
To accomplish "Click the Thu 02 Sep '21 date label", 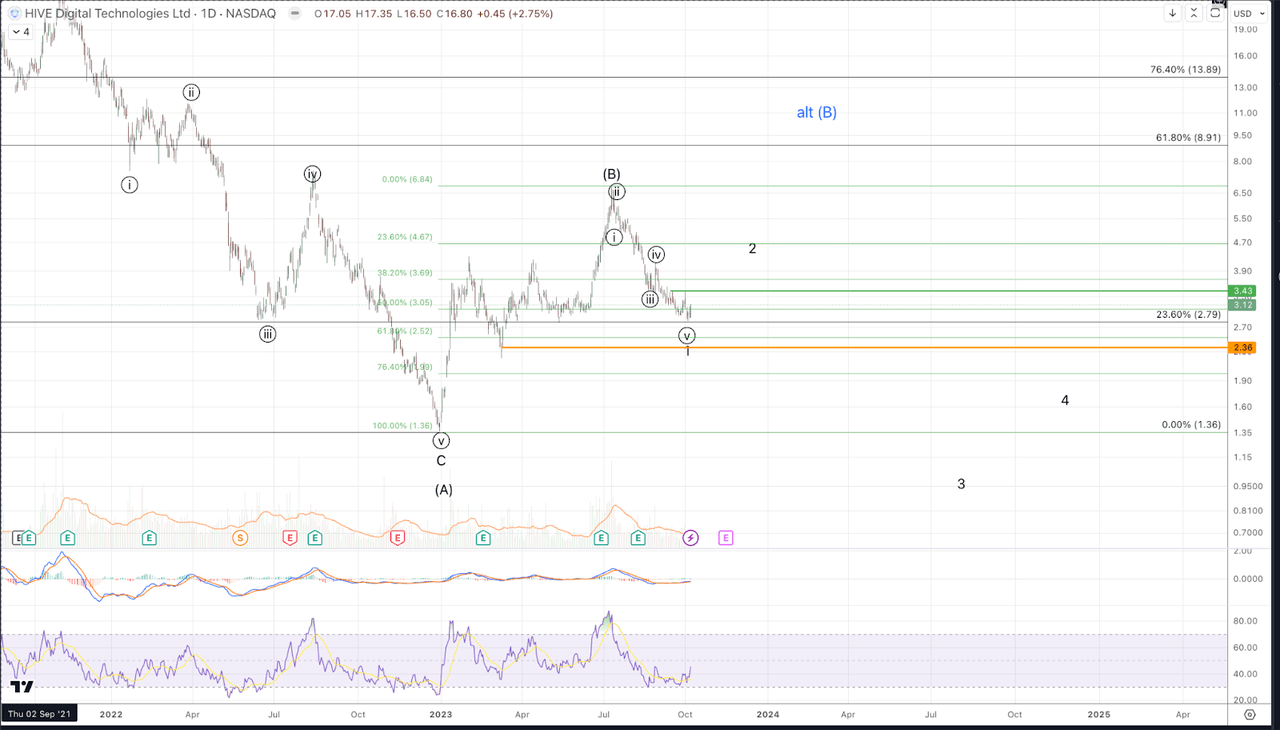I will [39, 714].
